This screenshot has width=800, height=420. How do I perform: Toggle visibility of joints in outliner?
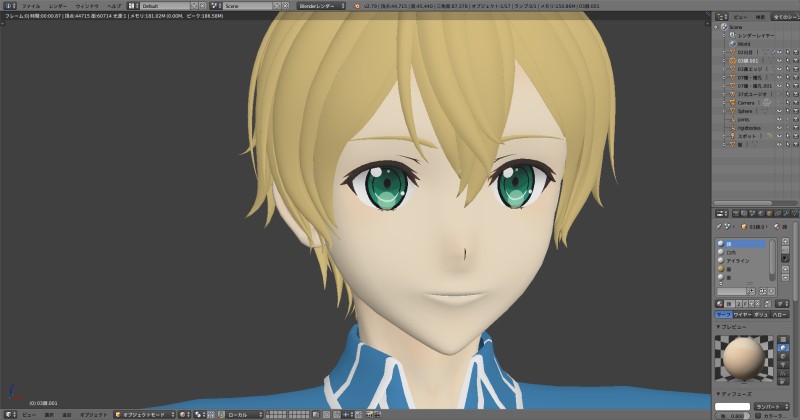tap(779, 119)
